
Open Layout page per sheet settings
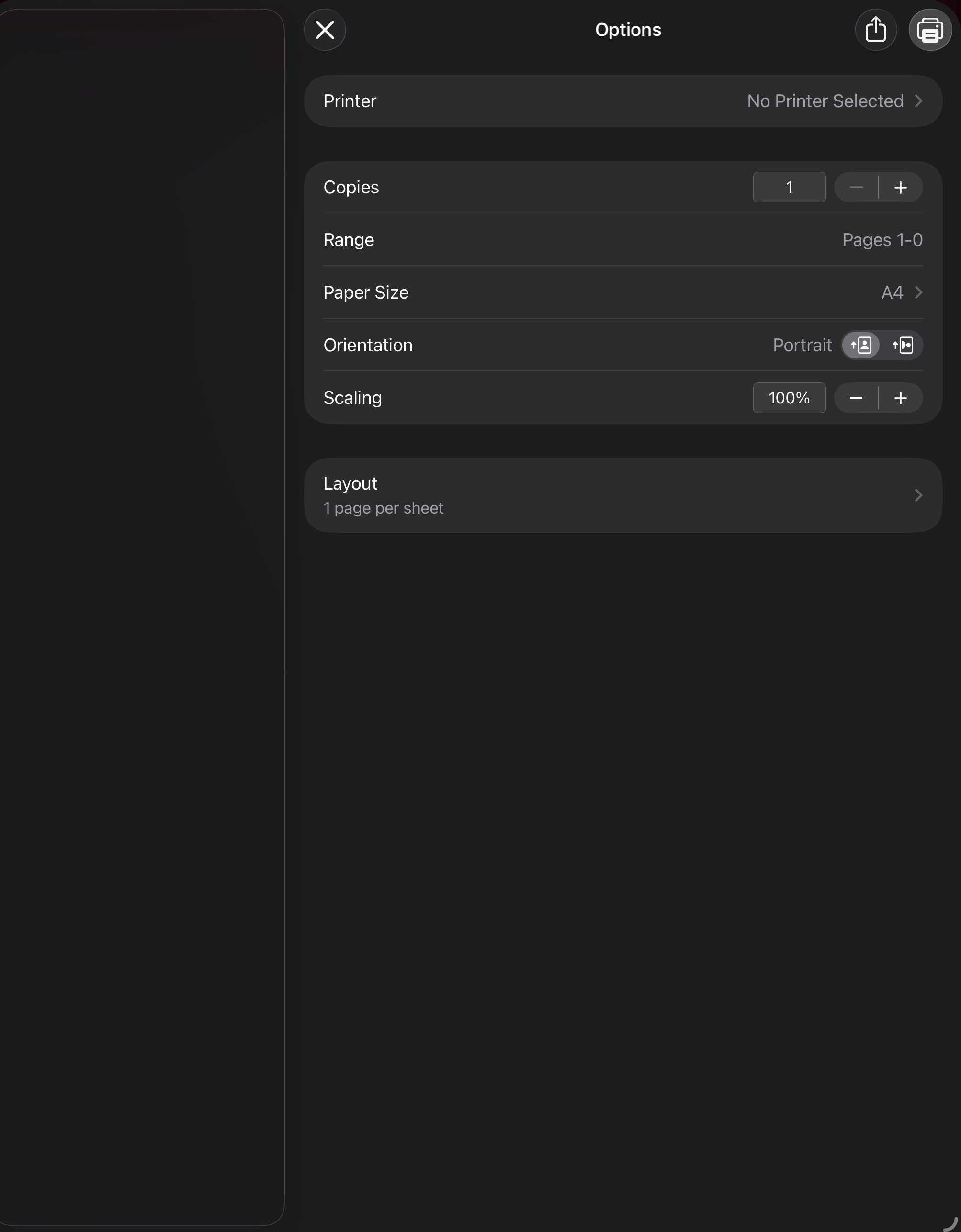(x=565, y=495)
